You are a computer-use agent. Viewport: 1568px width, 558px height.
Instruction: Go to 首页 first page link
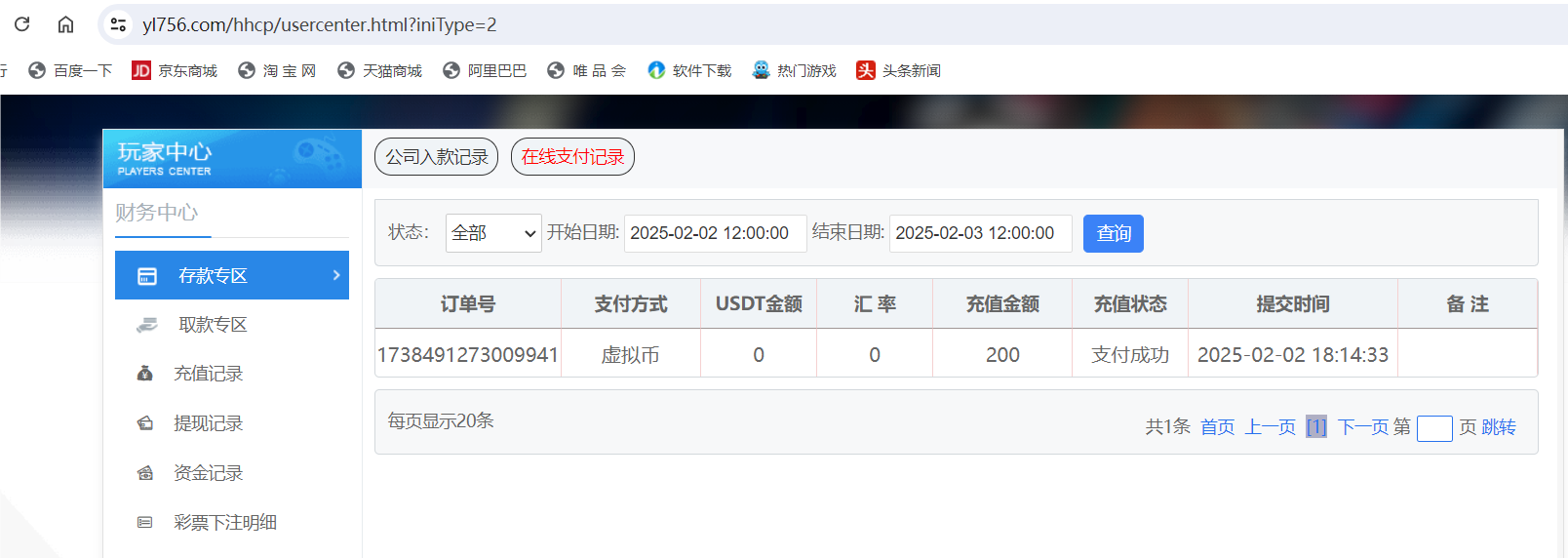click(1217, 427)
